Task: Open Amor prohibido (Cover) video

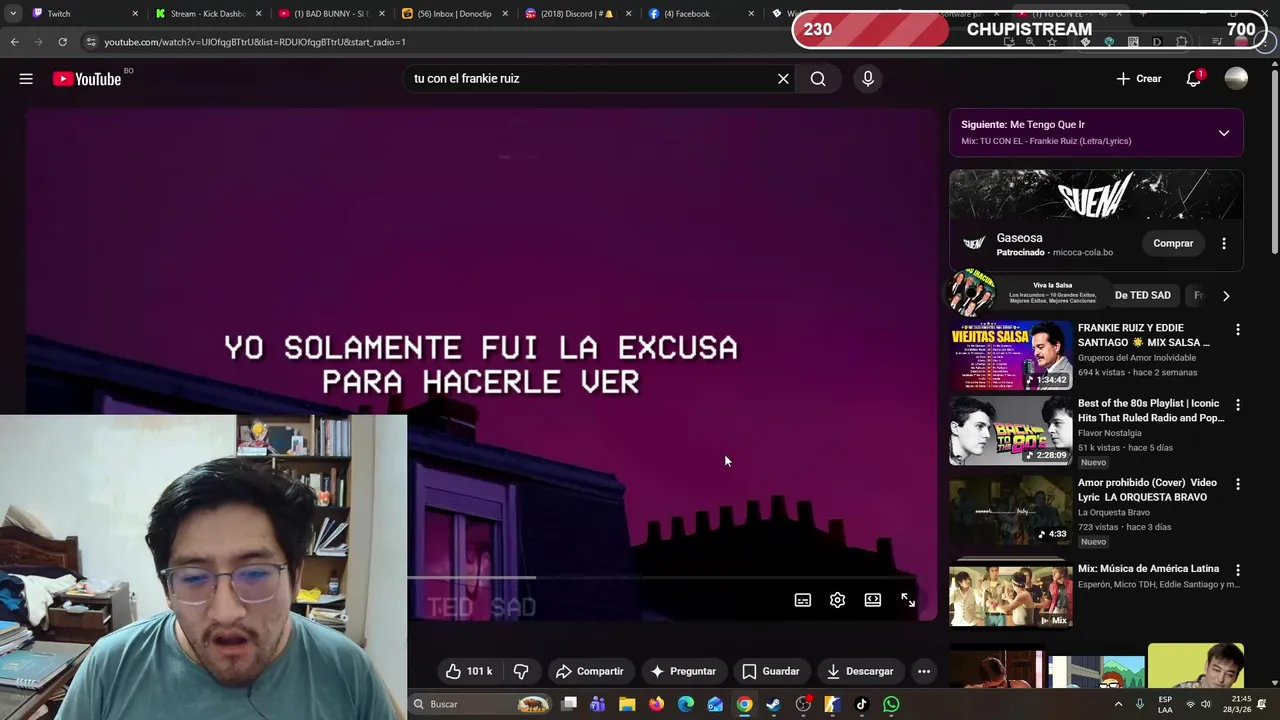Action: [1010, 509]
